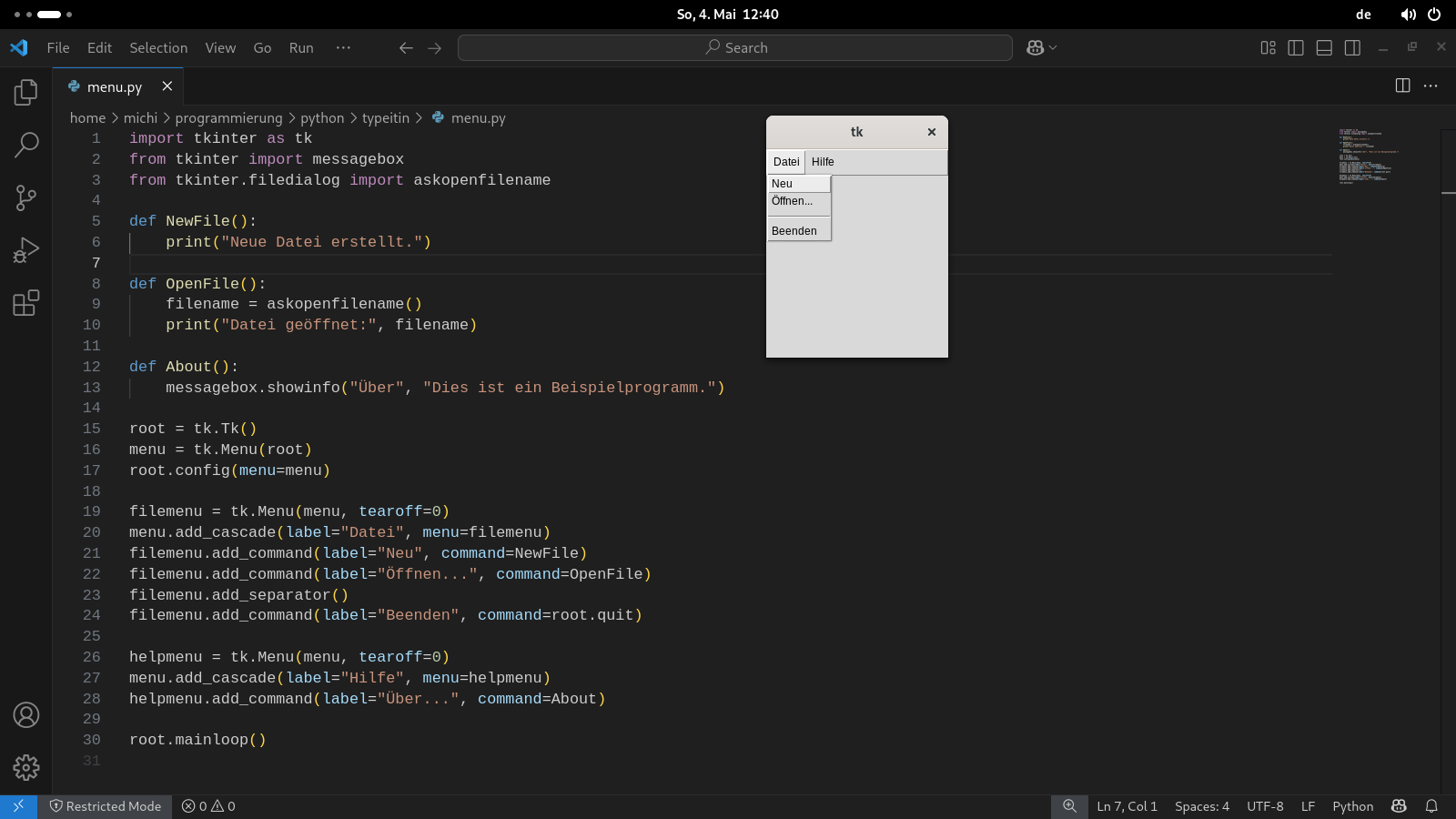Click the typeitin breadcrumb
Screen dimensions: 1456x819
point(386,118)
